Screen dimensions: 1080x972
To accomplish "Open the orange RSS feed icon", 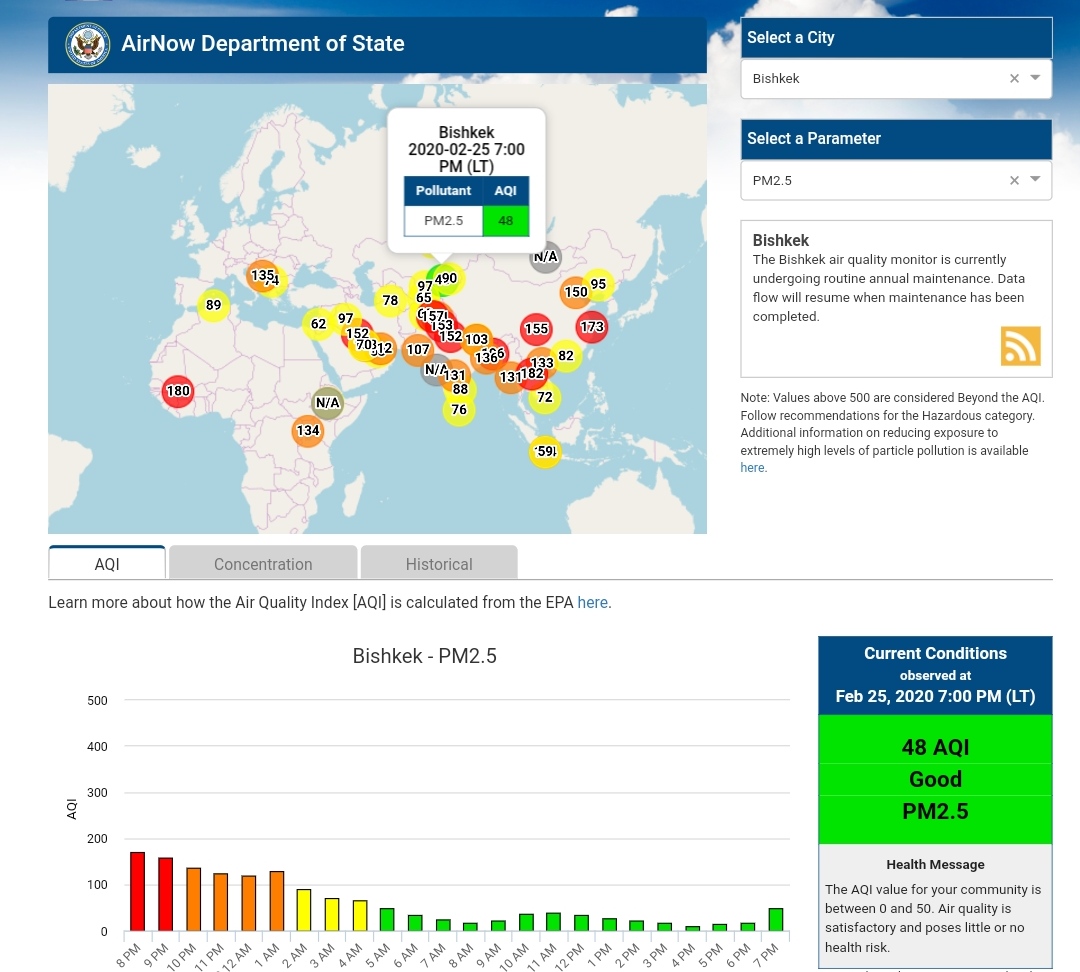I will pyautogui.click(x=1020, y=346).
